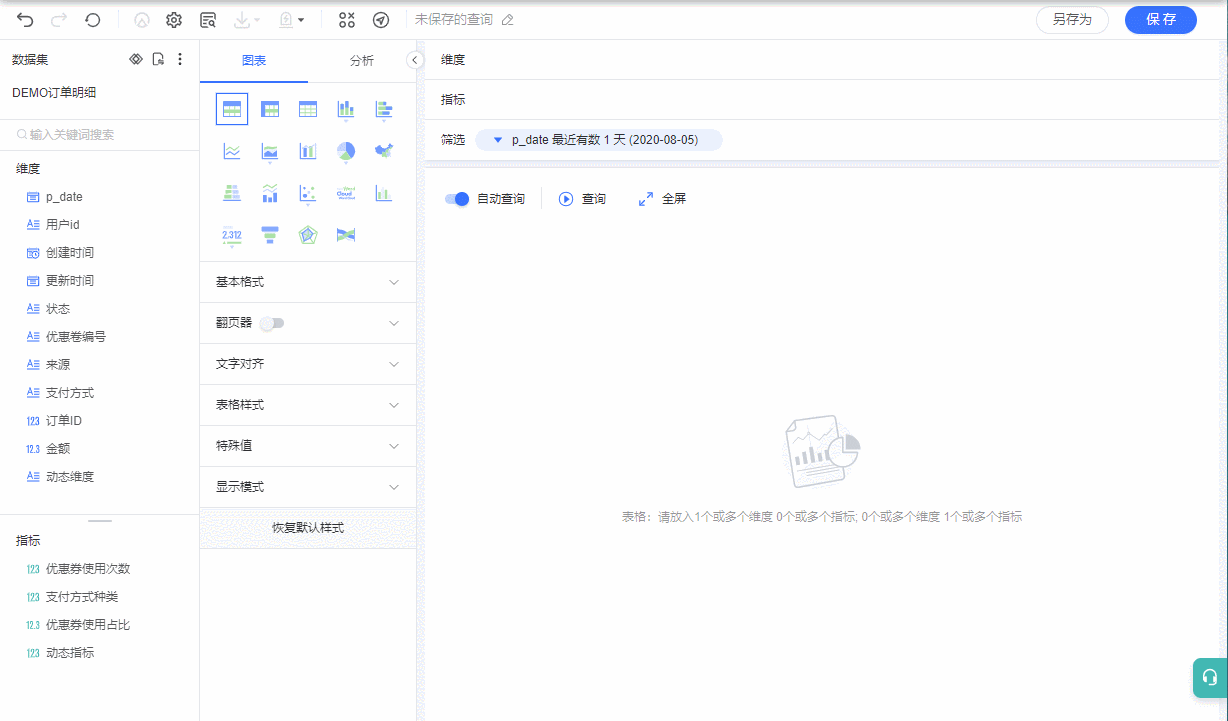Click the undo arrow in the toolbar

click(x=25, y=20)
